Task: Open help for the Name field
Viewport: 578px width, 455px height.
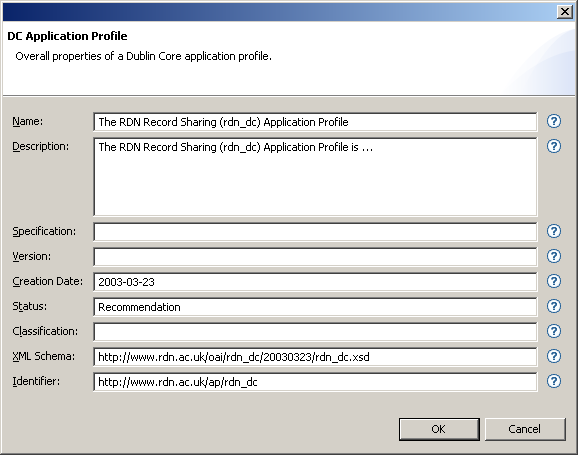Action: (x=554, y=121)
